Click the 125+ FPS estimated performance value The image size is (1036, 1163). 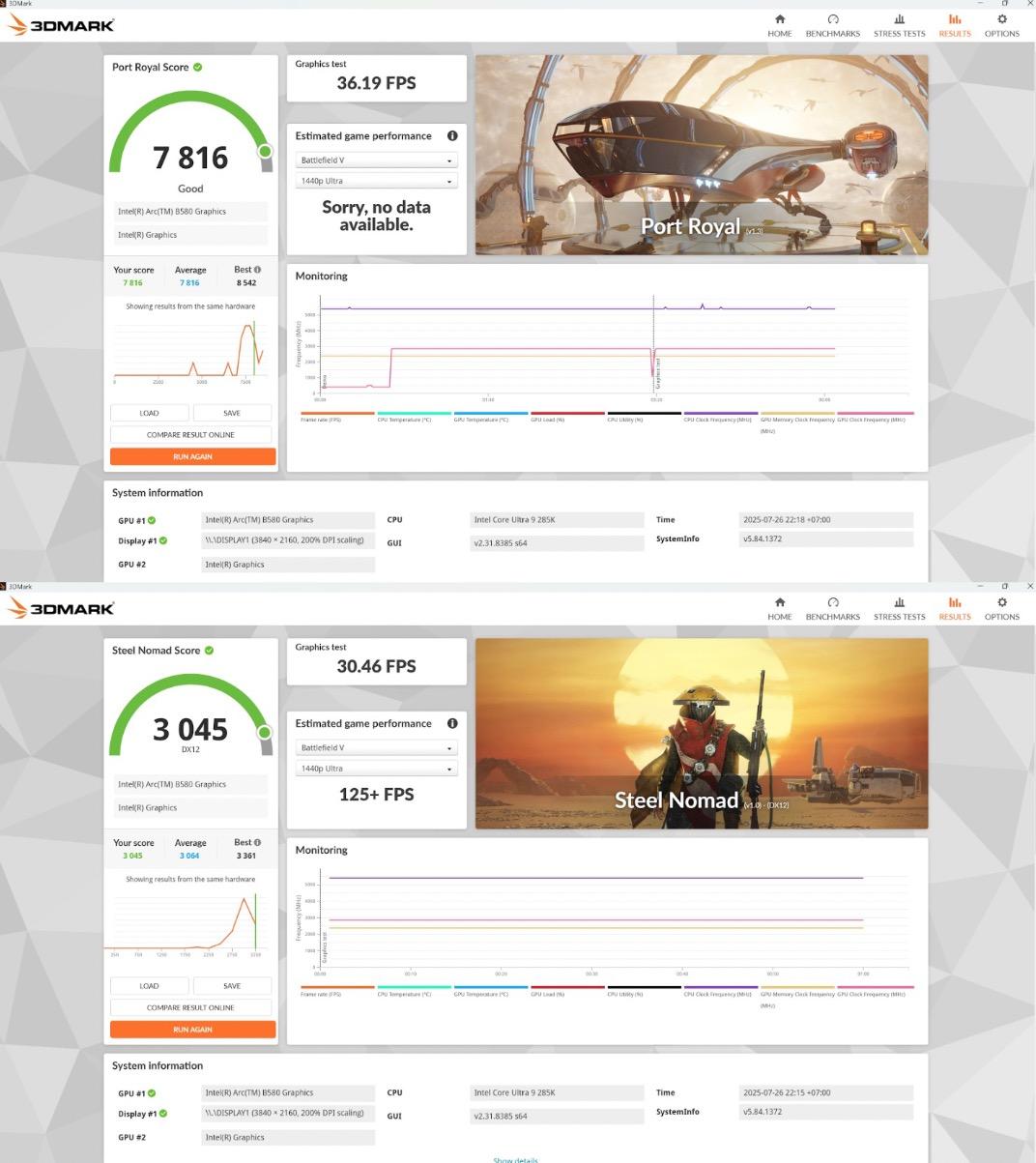coord(376,795)
